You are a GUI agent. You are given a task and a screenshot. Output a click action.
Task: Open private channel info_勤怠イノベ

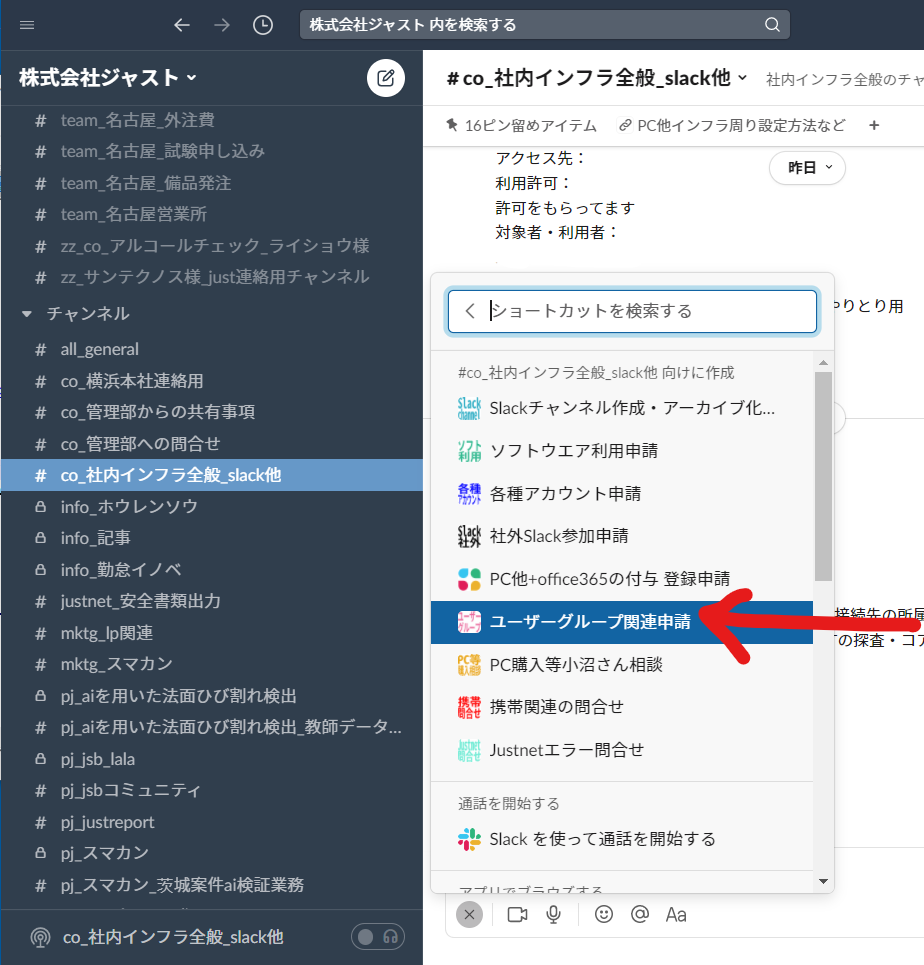pos(212,570)
